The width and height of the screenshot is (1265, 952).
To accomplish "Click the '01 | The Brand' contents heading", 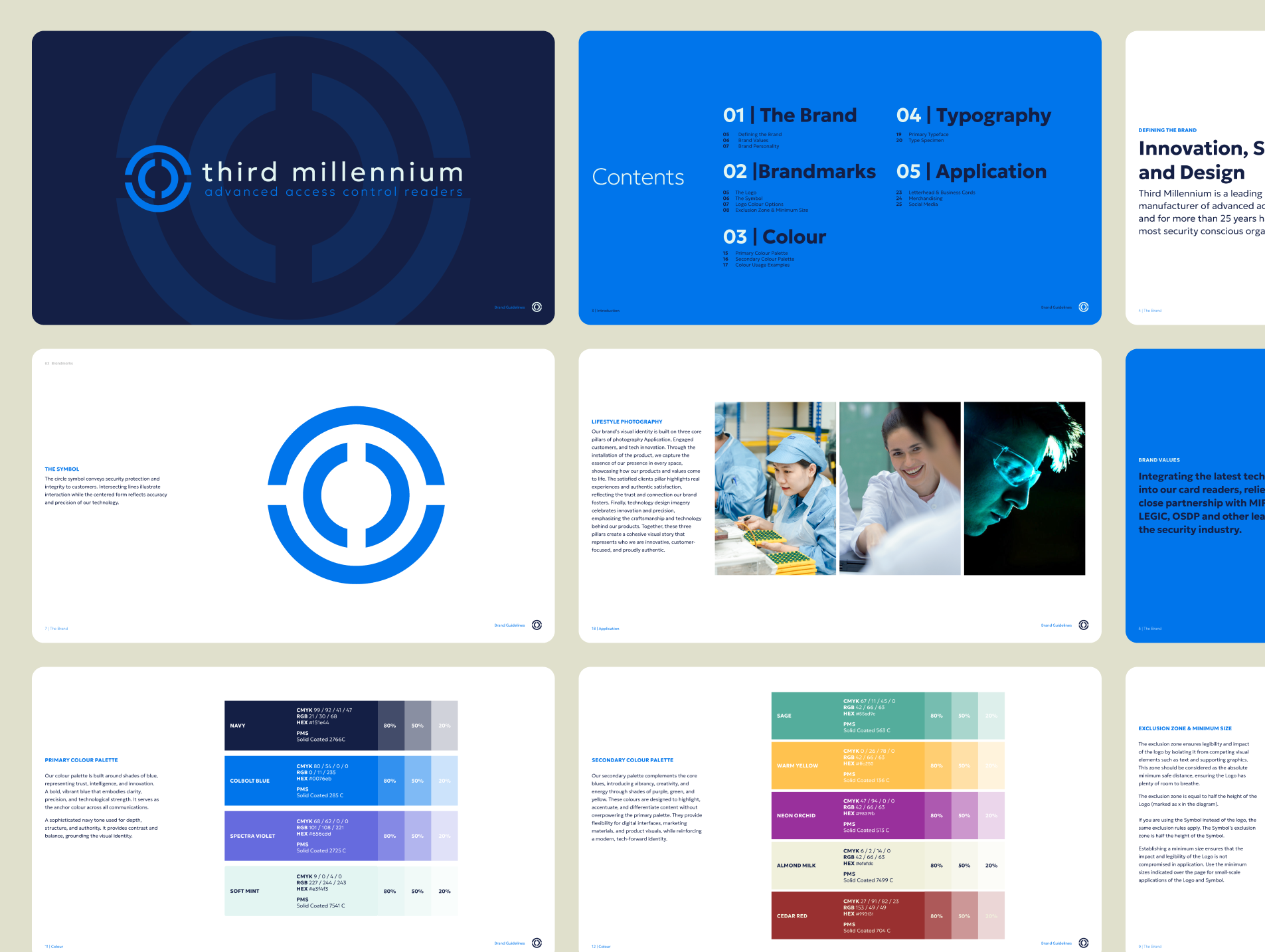I will [x=790, y=116].
